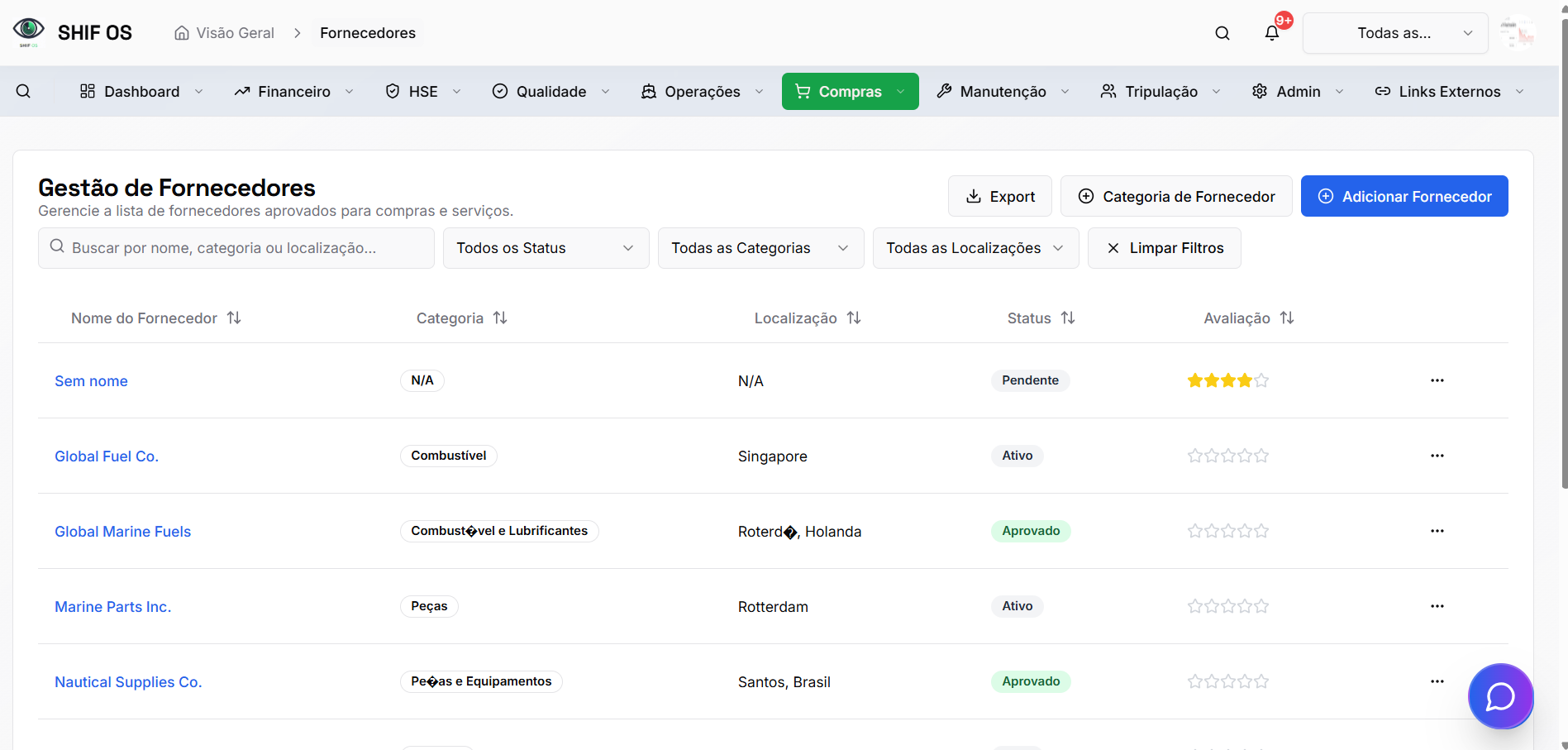Click the search icon in navigation bar

click(x=23, y=91)
